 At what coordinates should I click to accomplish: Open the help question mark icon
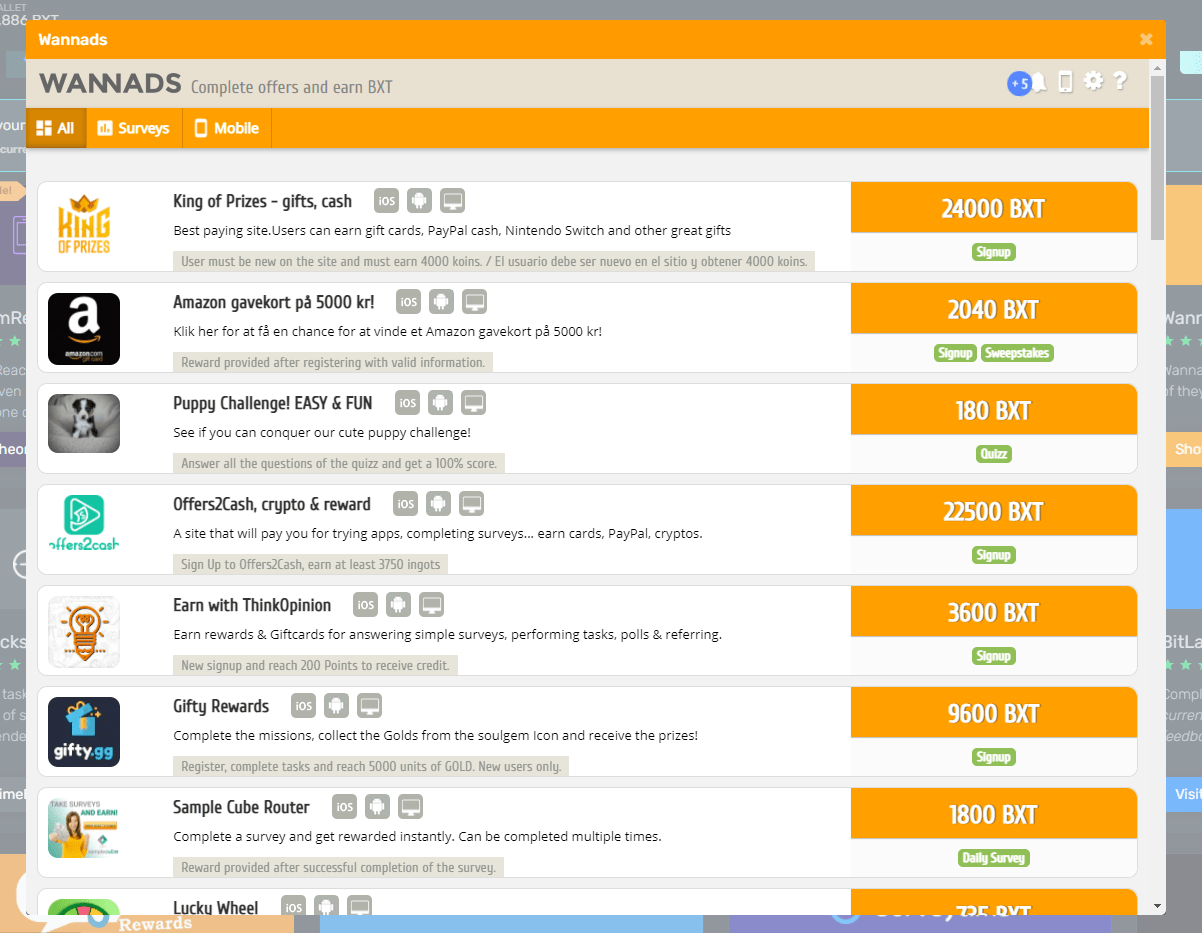[x=1120, y=81]
